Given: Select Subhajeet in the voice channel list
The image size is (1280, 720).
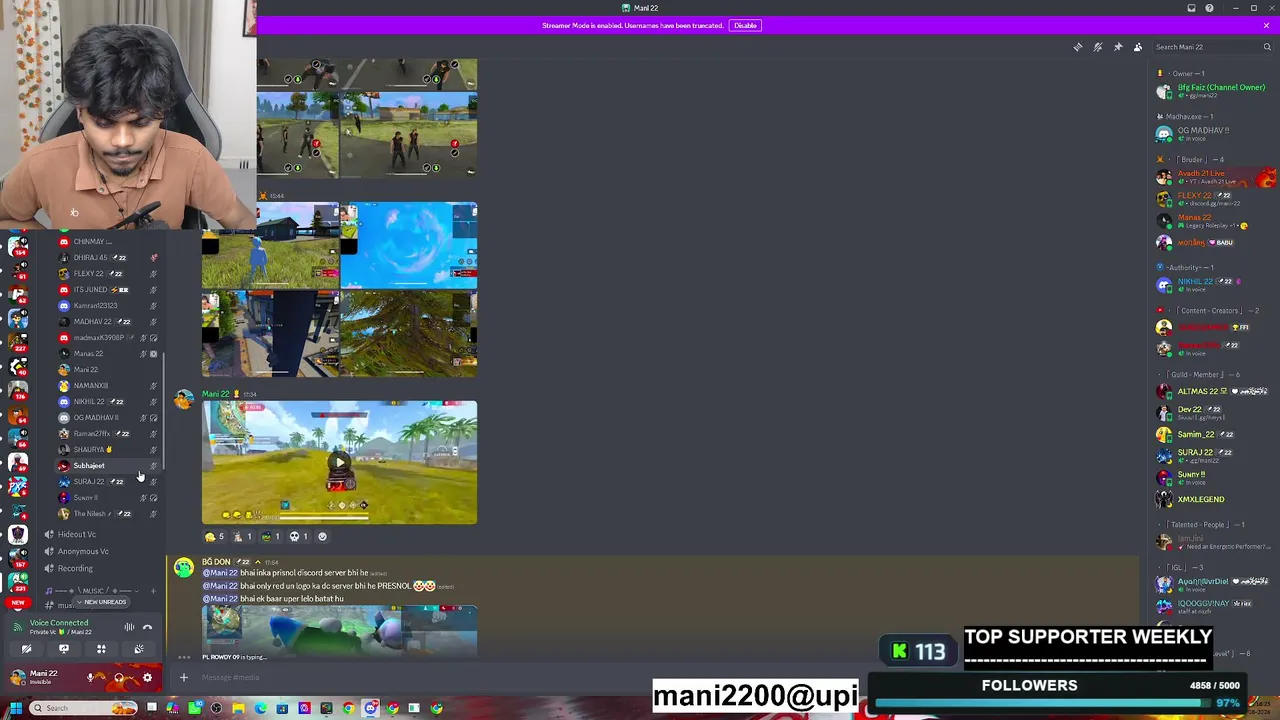Looking at the screenshot, I should point(108,465).
